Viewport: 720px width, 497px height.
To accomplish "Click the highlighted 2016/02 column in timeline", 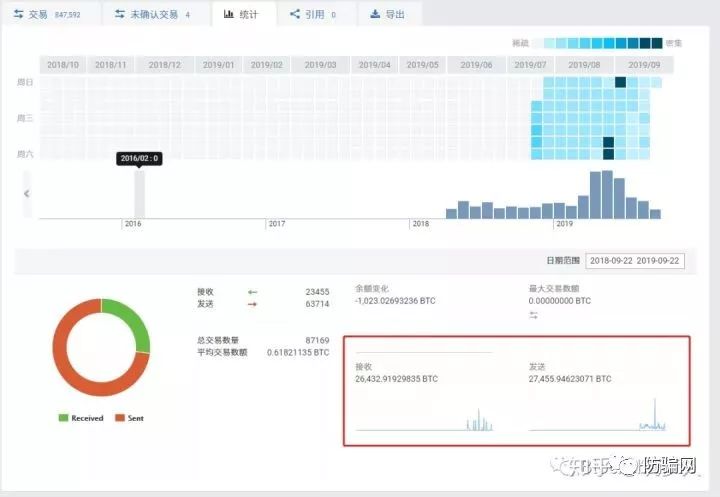I will 139,194.
